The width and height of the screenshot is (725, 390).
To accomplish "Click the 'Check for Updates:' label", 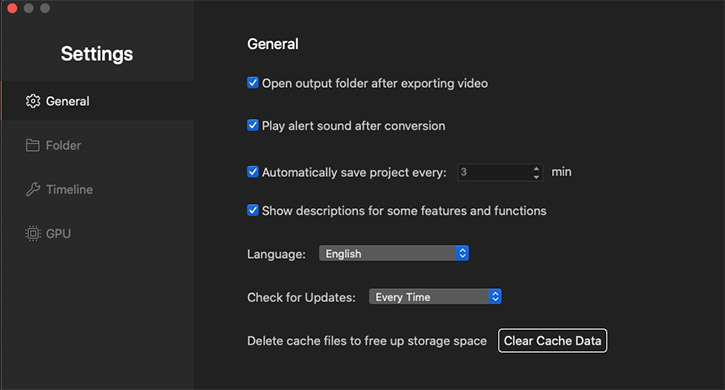I will tap(301, 297).
